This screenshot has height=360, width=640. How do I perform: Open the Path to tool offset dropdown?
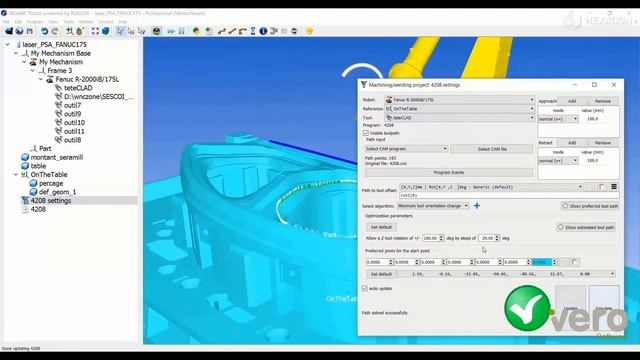(x=491, y=187)
